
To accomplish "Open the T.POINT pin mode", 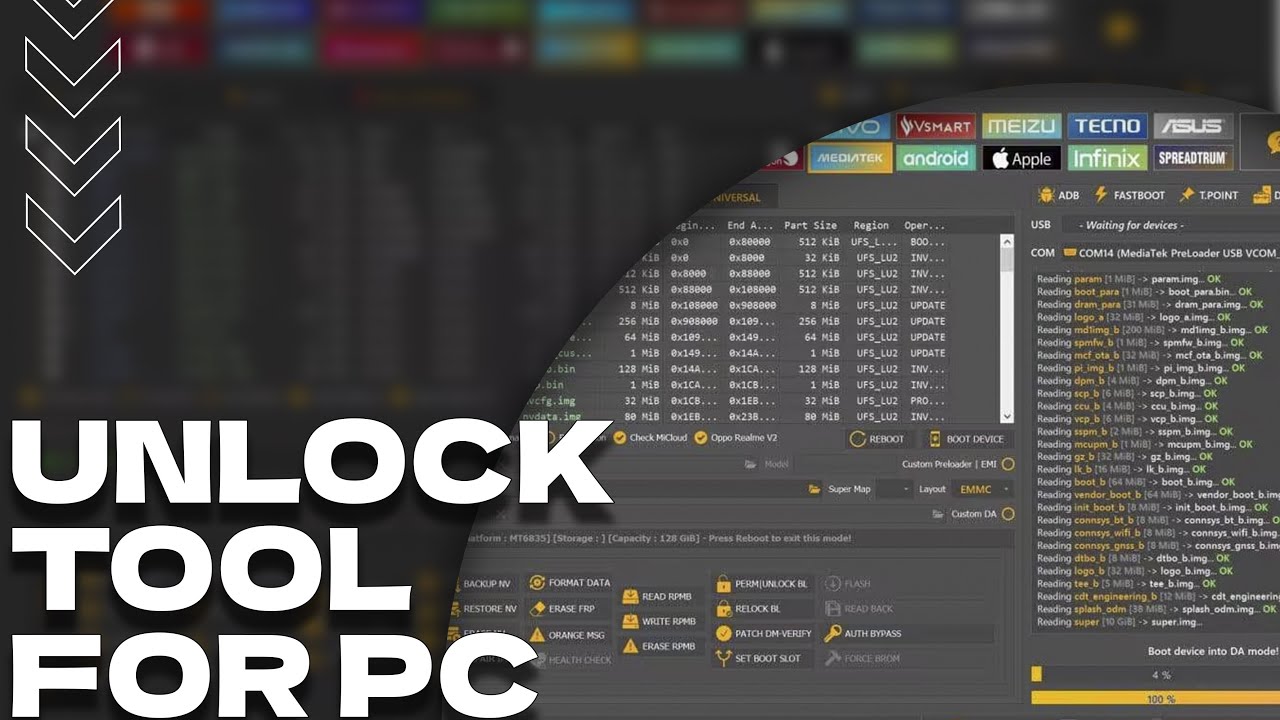I will click(x=1209, y=195).
